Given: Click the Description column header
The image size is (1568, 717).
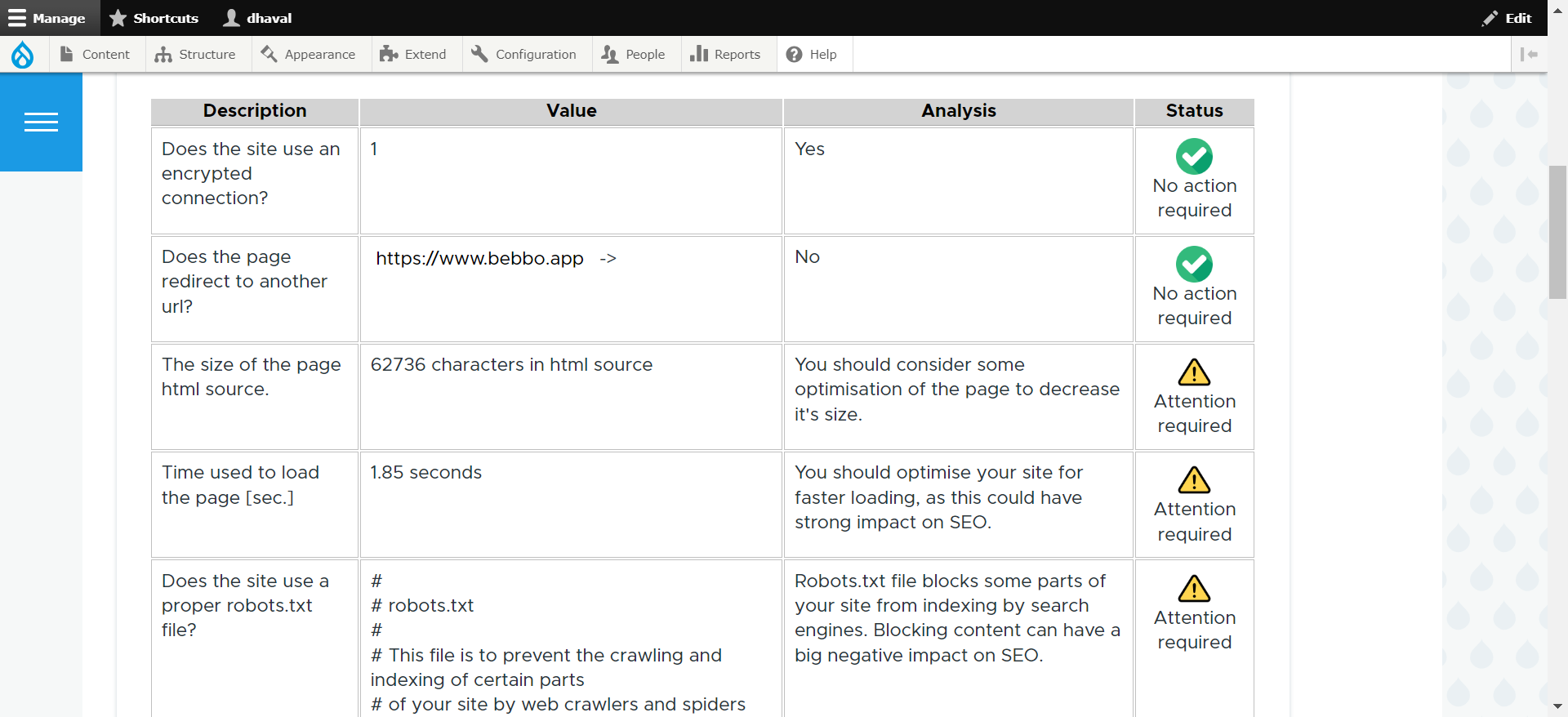Looking at the screenshot, I should point(255,111).
